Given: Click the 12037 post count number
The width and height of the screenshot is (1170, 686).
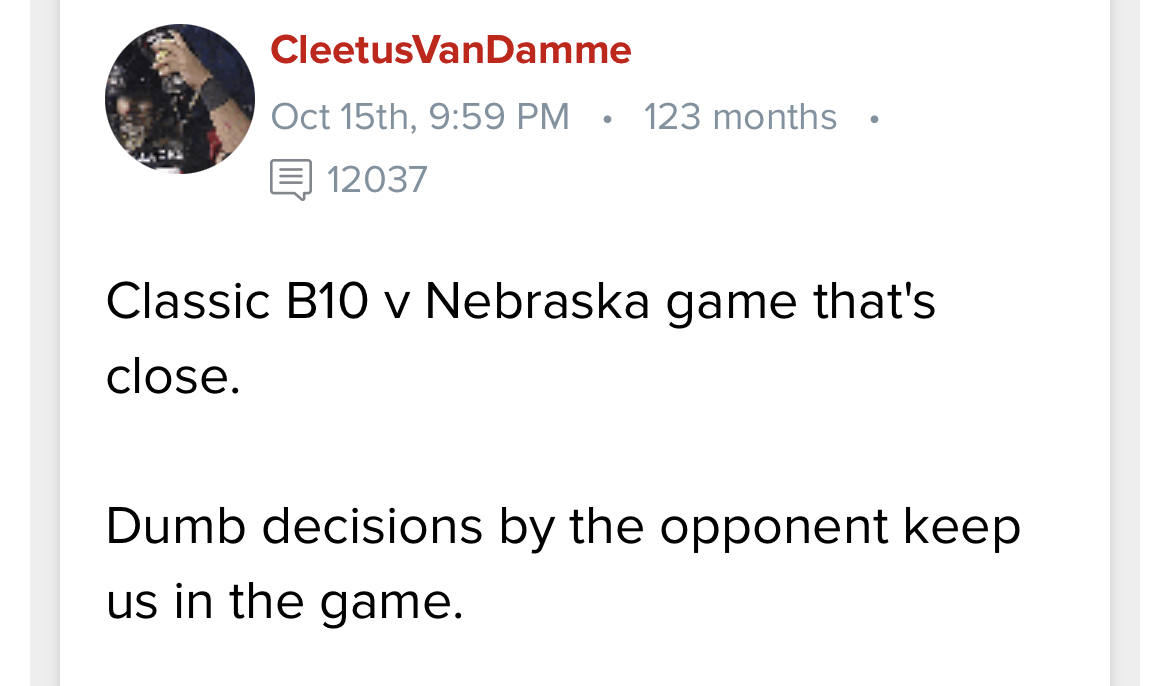Looking at the screenshot, I should pyautogui.click(x=377, y=180).
